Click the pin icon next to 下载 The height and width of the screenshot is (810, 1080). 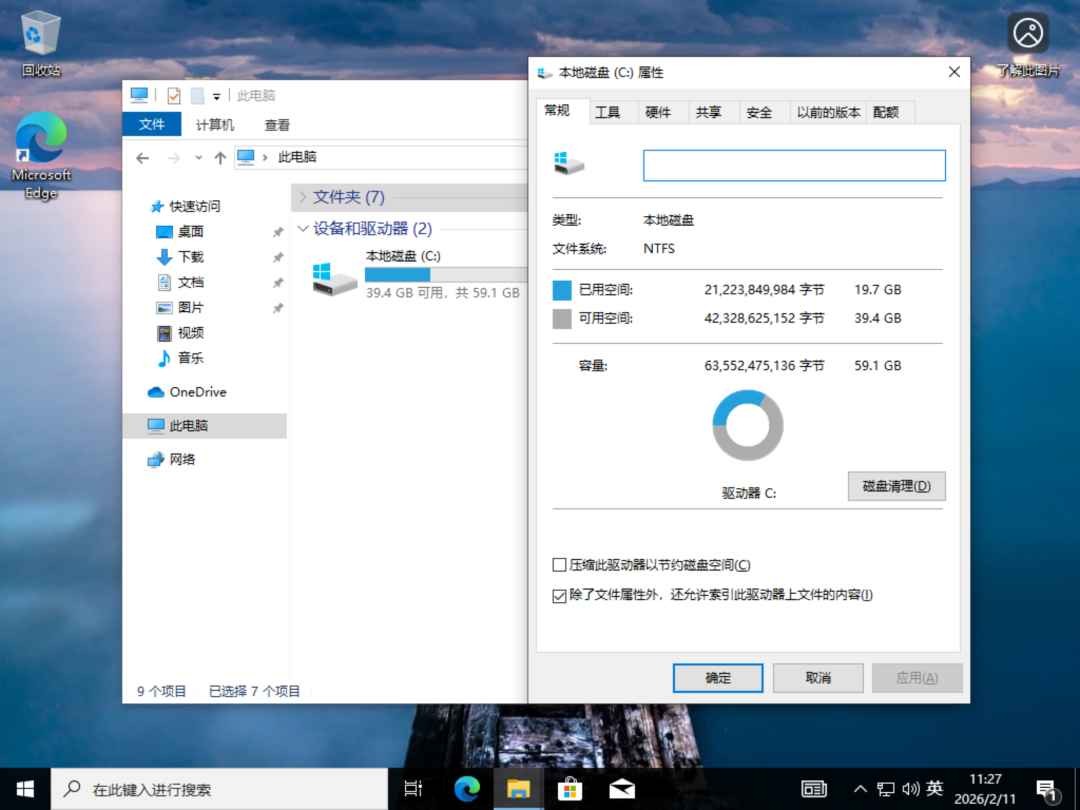tap(278, 258)
